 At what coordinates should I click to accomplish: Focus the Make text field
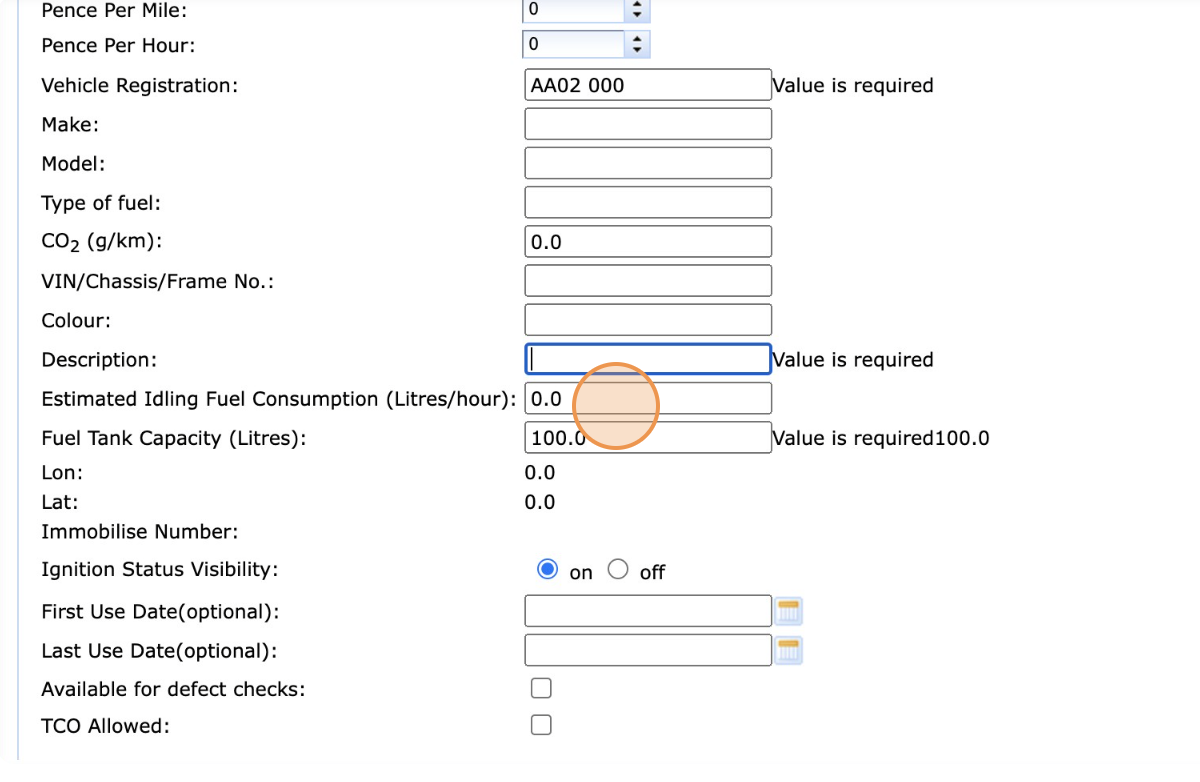point(647,124)
